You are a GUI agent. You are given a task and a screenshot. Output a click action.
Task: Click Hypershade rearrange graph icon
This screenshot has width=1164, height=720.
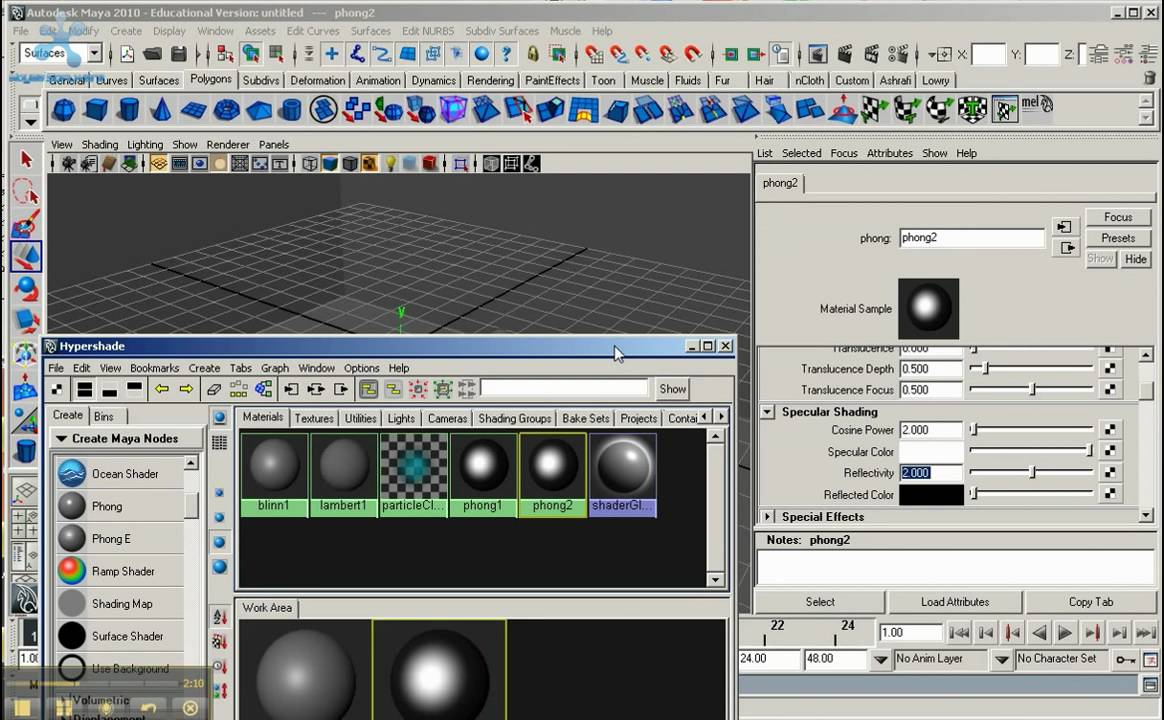tap(238, 389)
